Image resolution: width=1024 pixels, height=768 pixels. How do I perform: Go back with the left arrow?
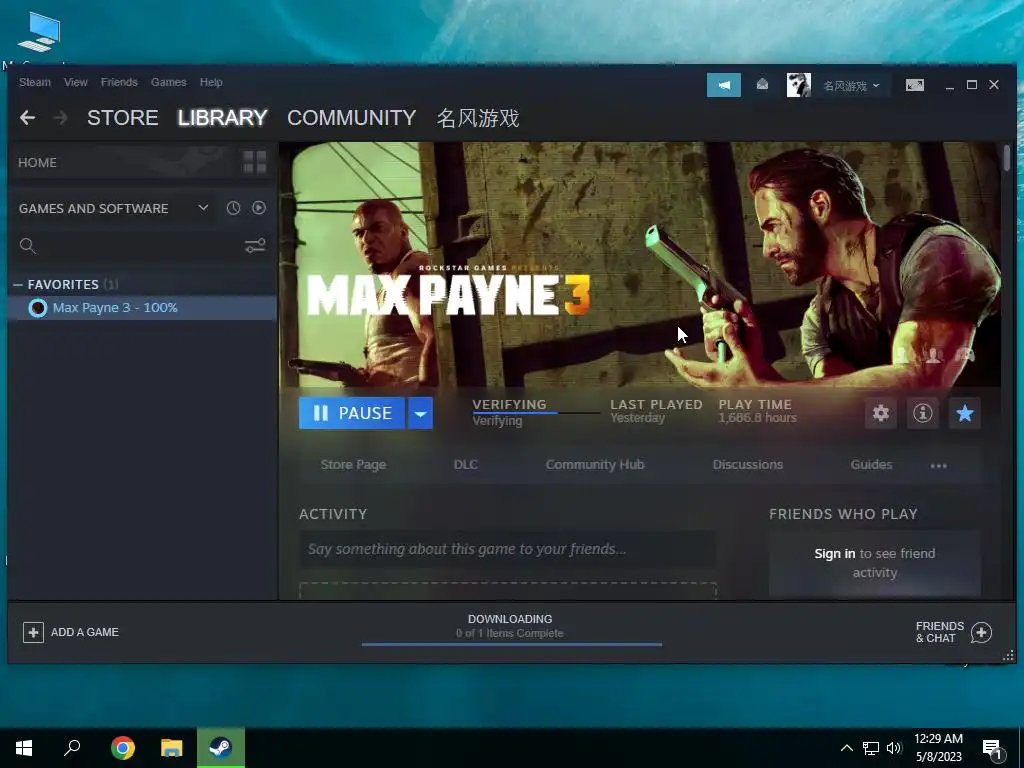point(27,118)
